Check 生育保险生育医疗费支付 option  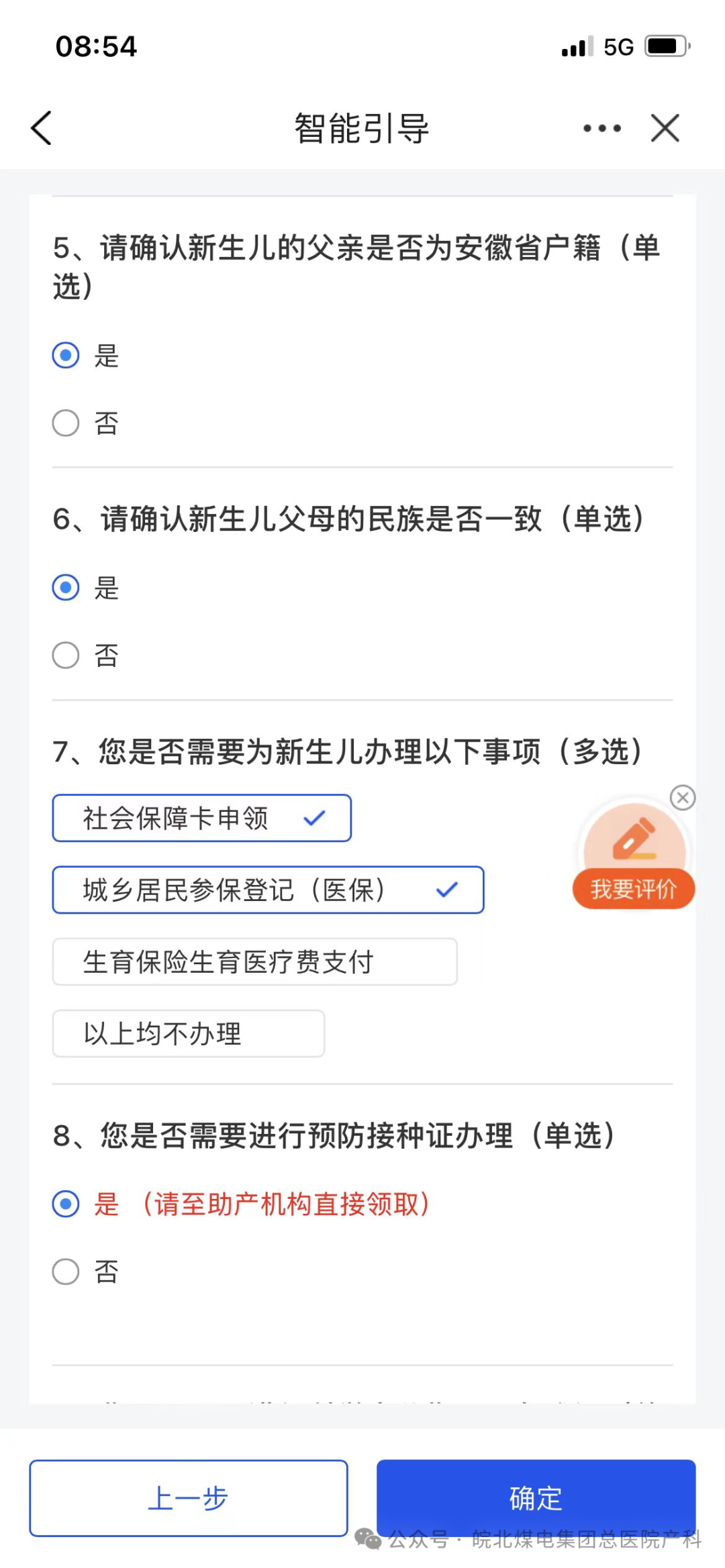pyautogui.click(x=255, y=961)
